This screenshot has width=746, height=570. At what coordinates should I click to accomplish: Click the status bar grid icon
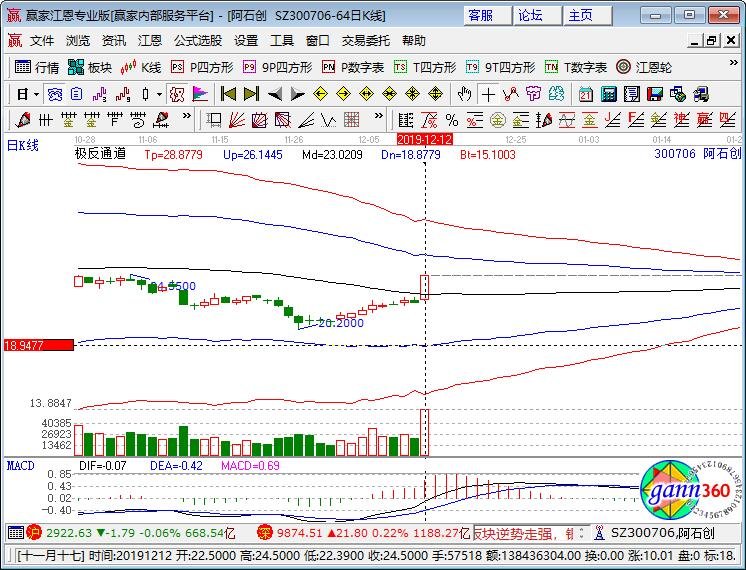click(16, 533)
